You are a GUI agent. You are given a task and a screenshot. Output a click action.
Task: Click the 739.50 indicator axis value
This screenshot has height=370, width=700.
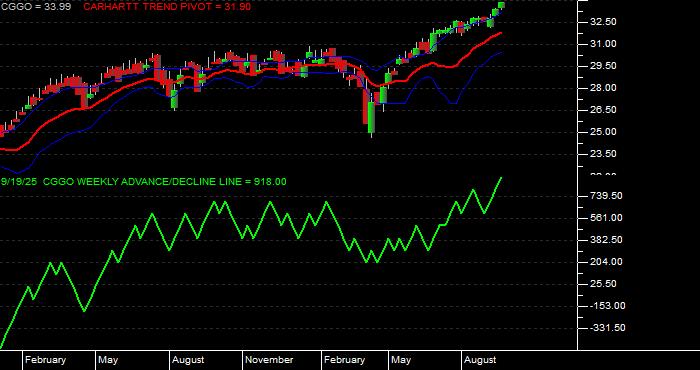[606, 196]
